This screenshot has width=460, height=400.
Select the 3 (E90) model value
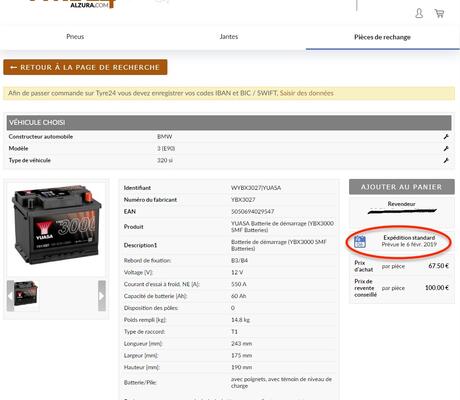tap(166, 148)
